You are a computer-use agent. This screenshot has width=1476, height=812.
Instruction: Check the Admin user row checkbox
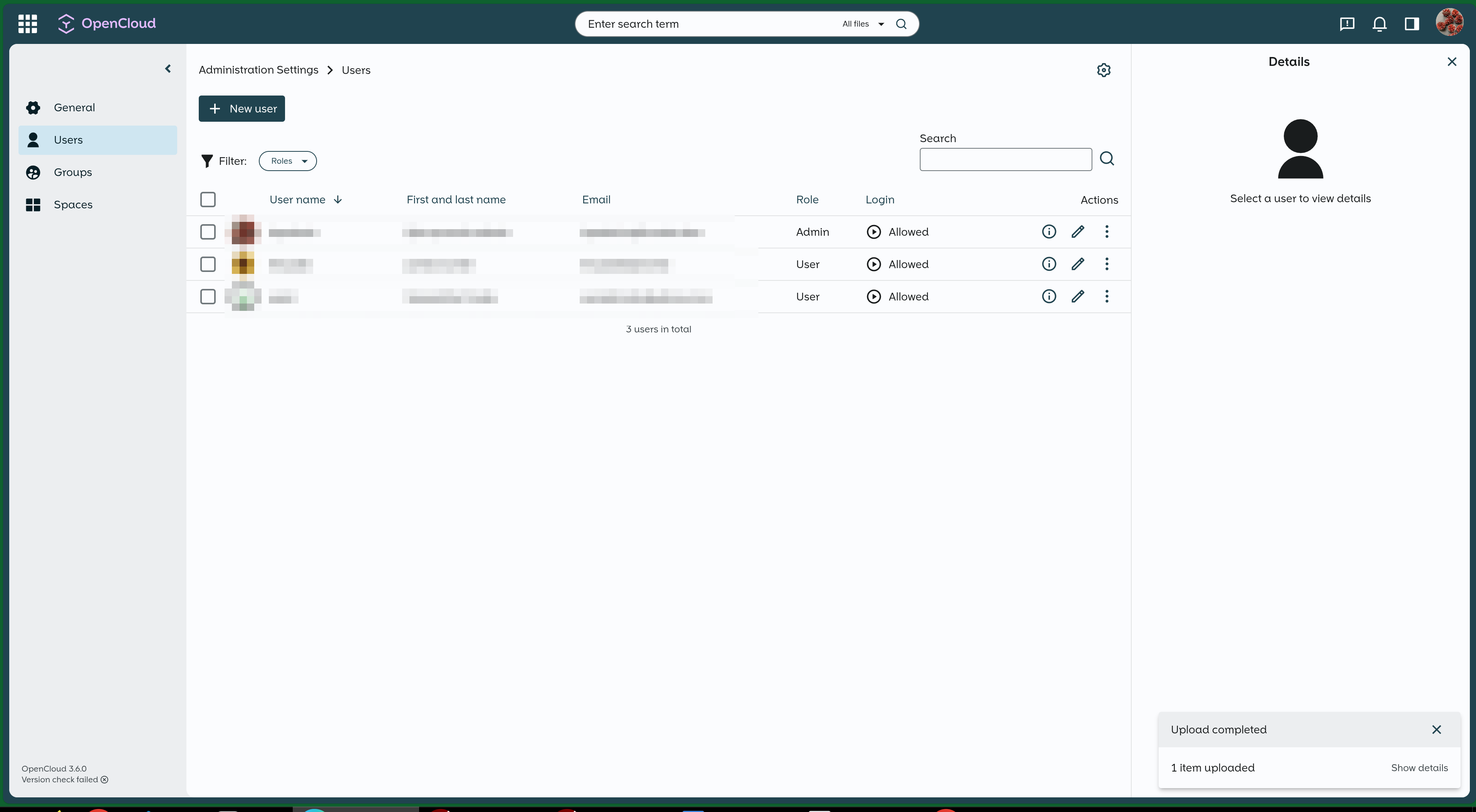pyautogui.click(x=208, y=232)
